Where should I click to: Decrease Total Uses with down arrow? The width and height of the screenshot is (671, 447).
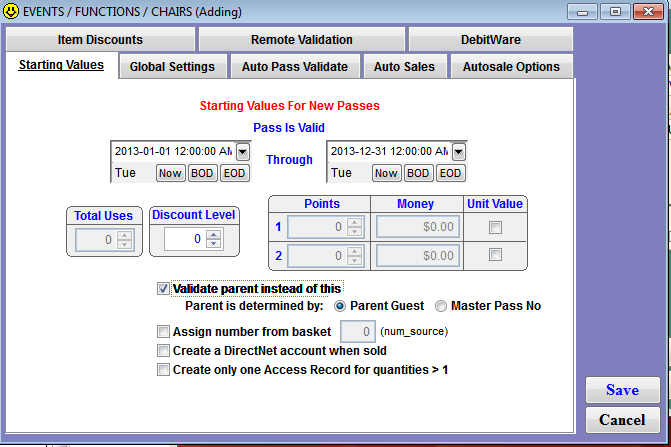click(125, 244)
